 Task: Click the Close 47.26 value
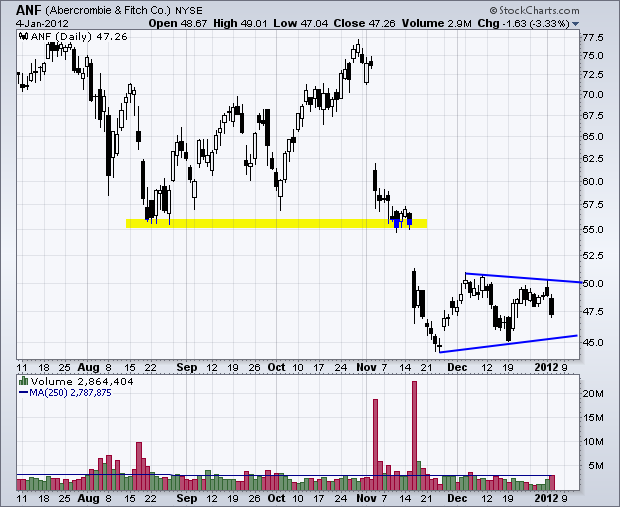tap(364, 23)
